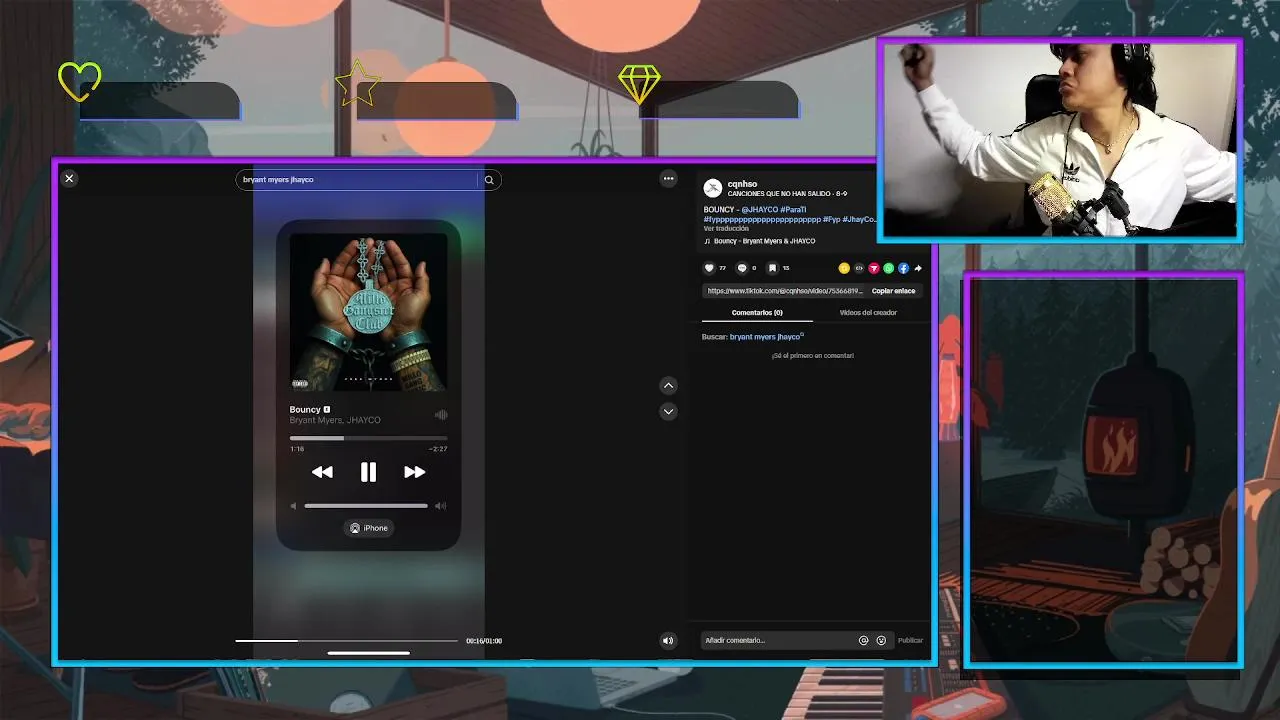Click the comment bubble icon
Viewport: 1280px width, 720px height.
point(742,268)
